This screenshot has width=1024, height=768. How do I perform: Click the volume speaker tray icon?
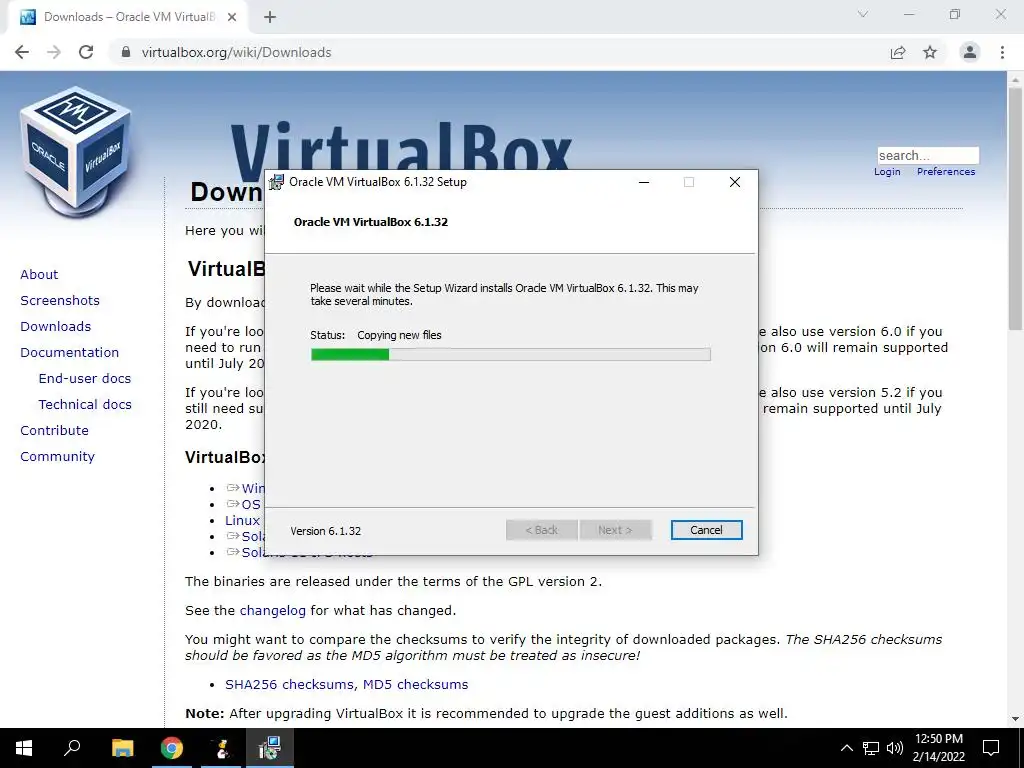point(895,748)
